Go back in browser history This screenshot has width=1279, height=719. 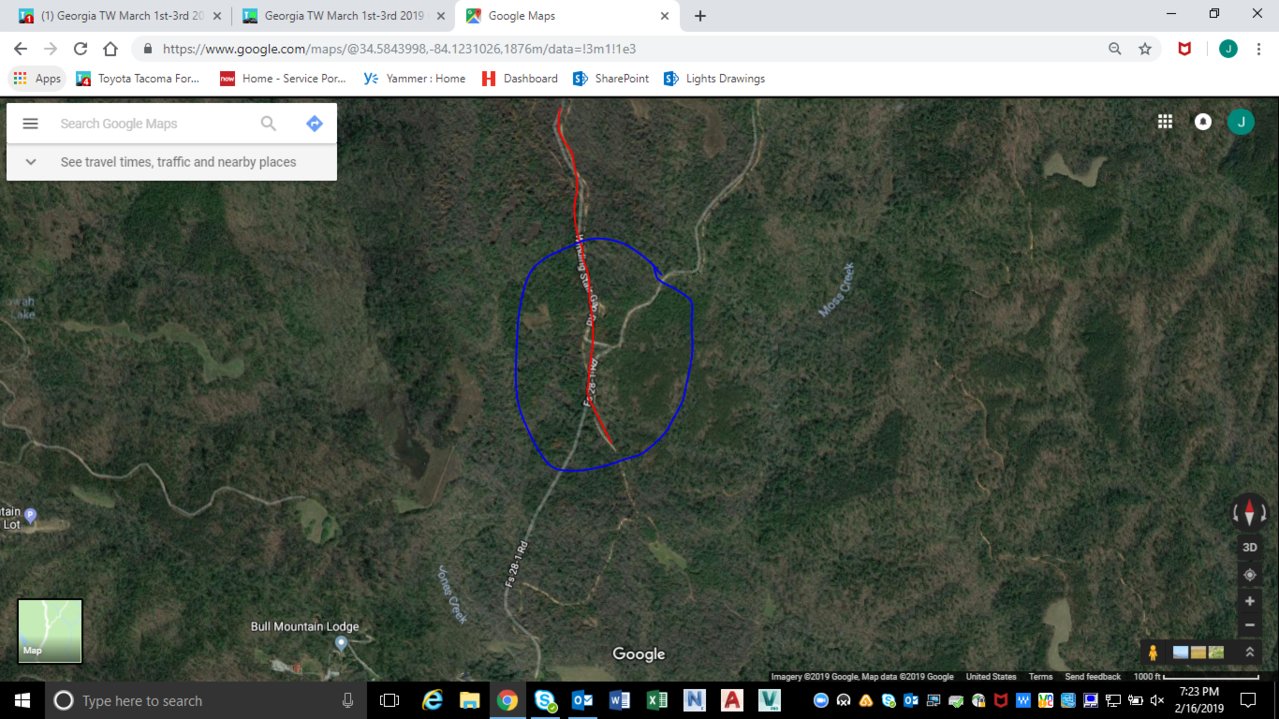[x=20, y=48]
